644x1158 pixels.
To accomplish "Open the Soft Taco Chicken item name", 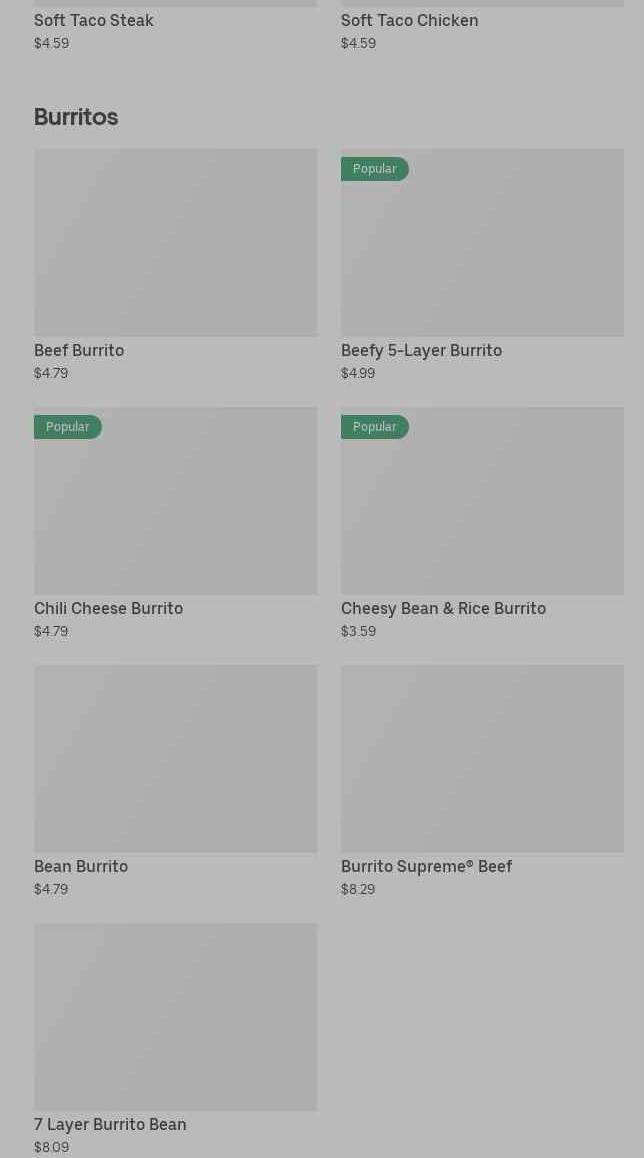I will 409,20.
